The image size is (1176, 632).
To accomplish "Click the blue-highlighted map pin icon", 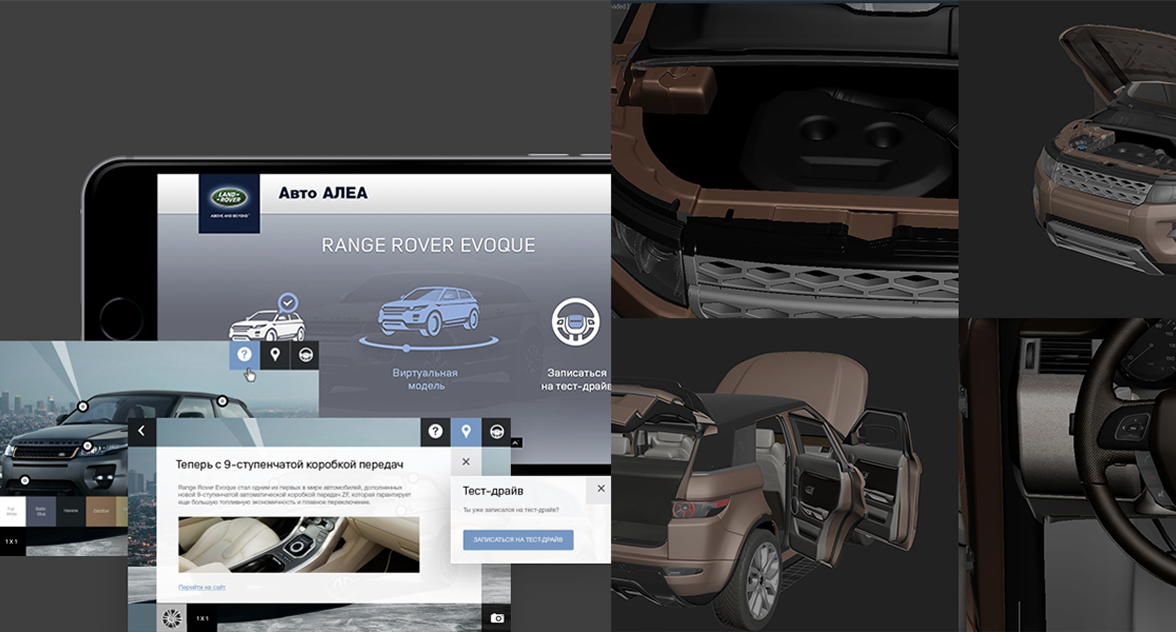I will 466,431.
